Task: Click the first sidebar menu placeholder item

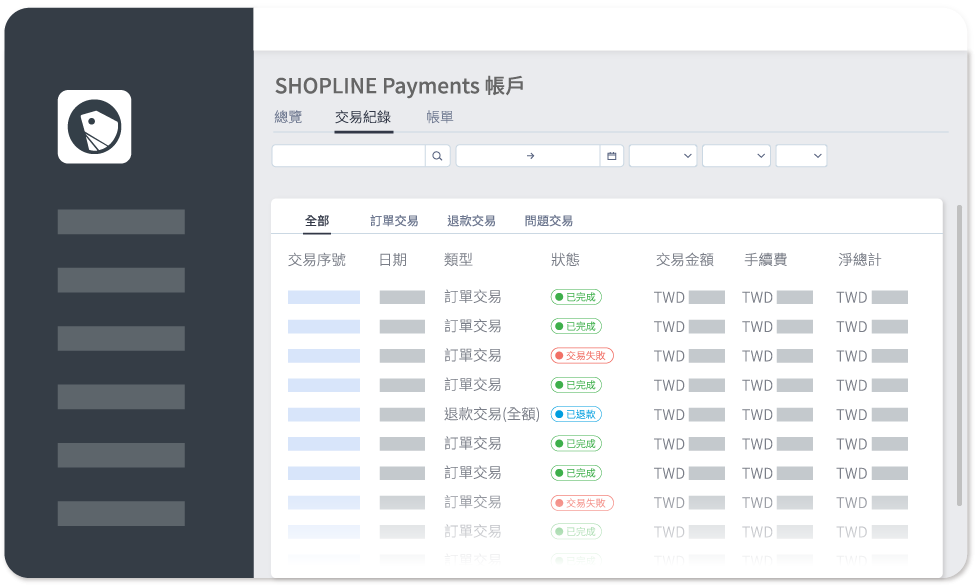Action: coord(122,222)
